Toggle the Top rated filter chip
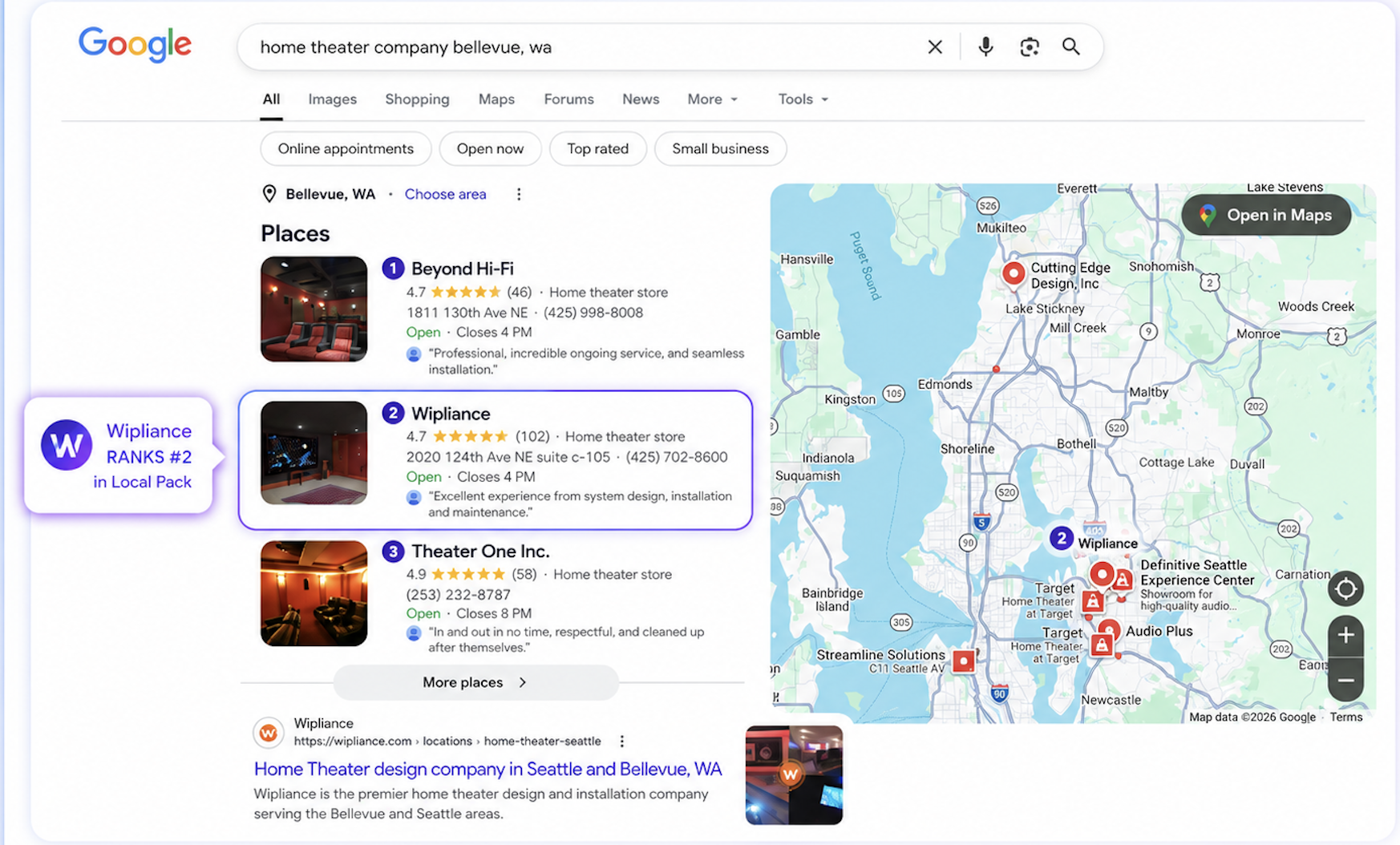1400x845 pixels. coord(597,149)
